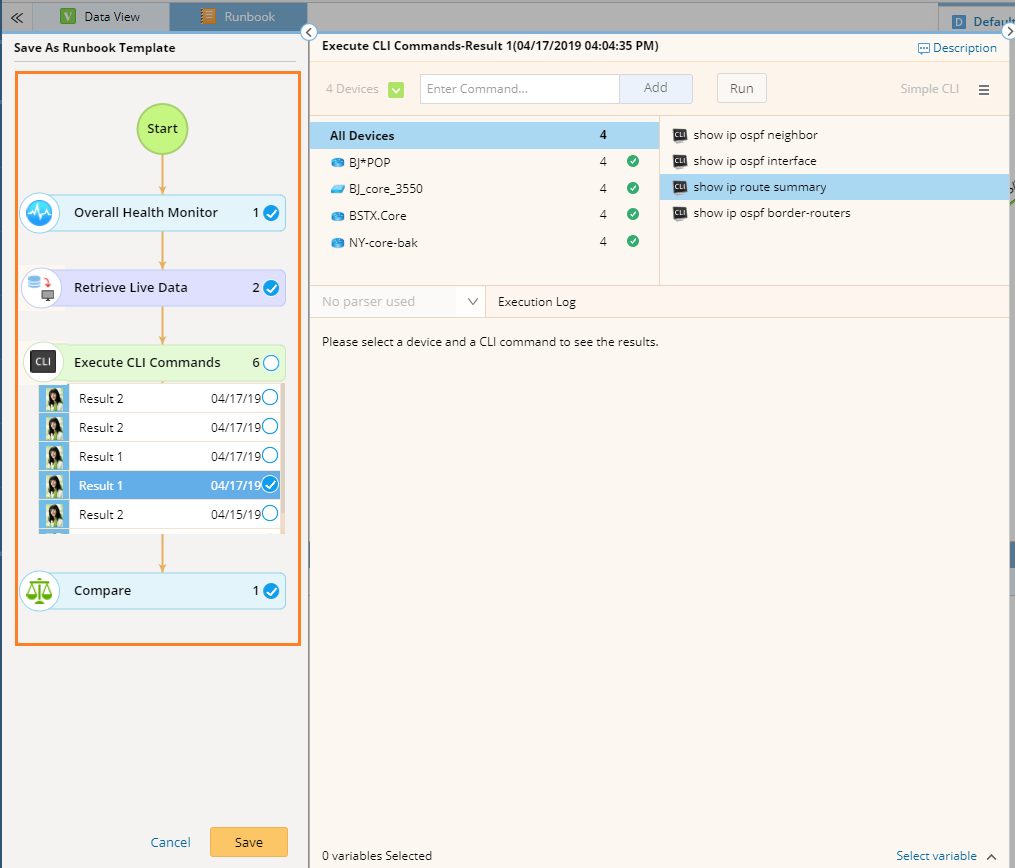Click the avatar on highlighted Result 1 row

[x=54, y=485]
